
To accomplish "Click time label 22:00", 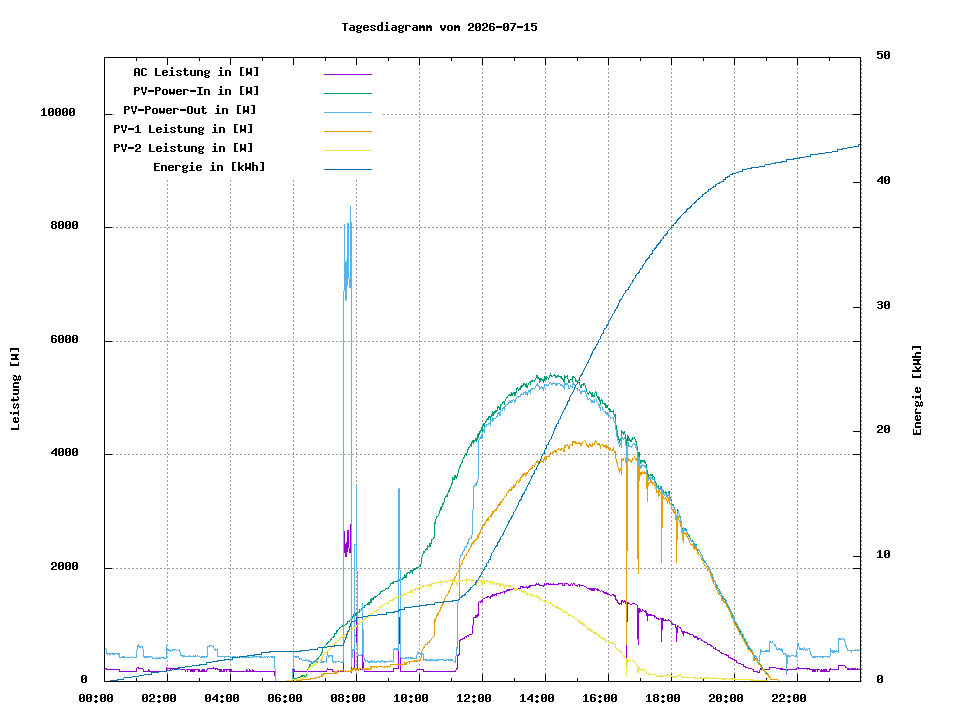I will point(789,698).
